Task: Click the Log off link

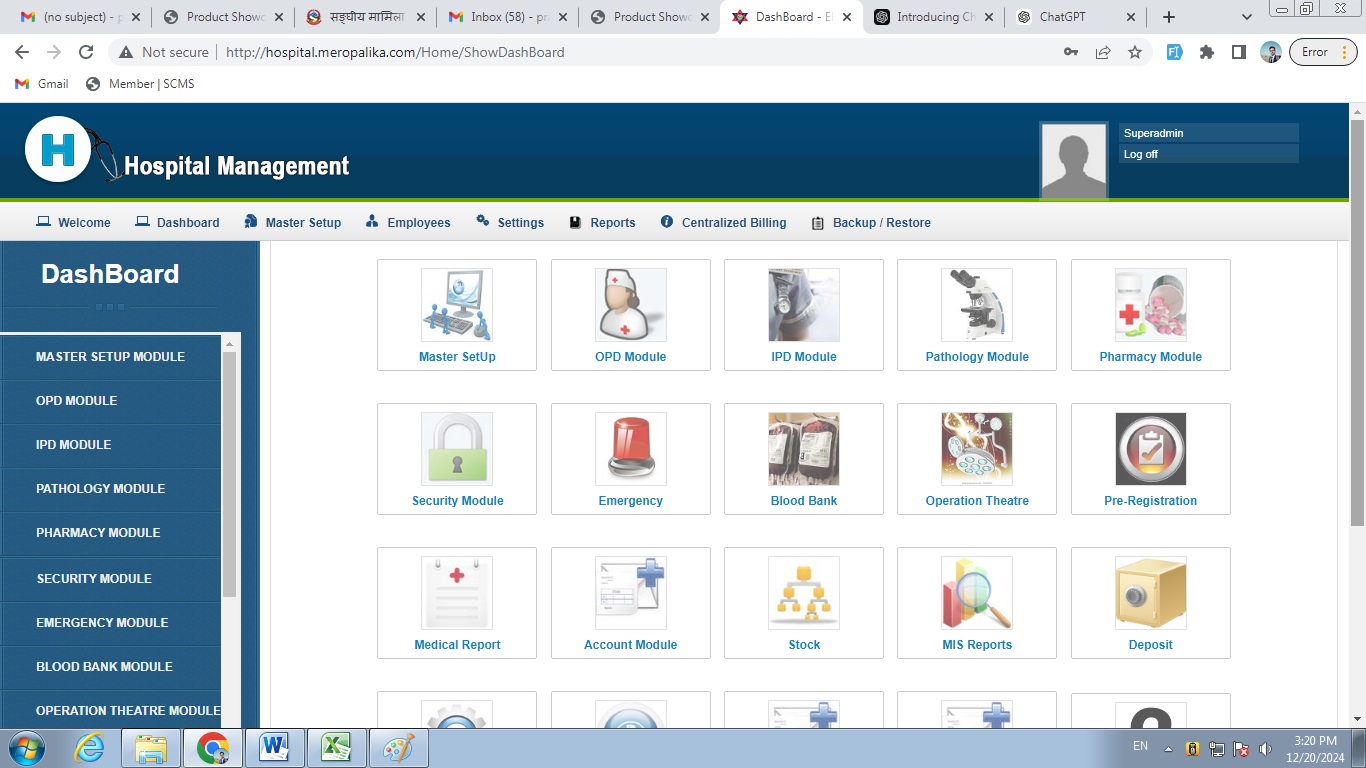Action: pyautogui.click(x=1141, y=154)
